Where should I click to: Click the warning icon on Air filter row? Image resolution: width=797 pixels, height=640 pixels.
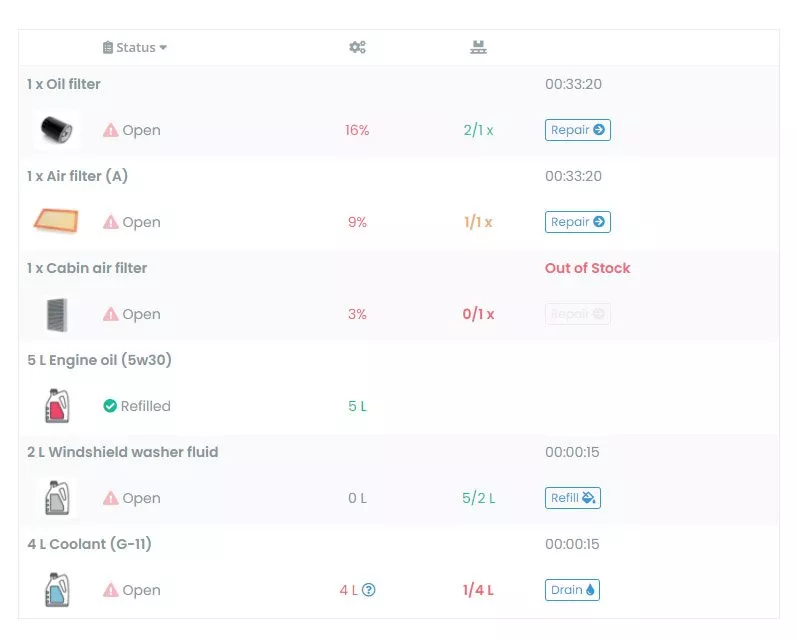111,222
